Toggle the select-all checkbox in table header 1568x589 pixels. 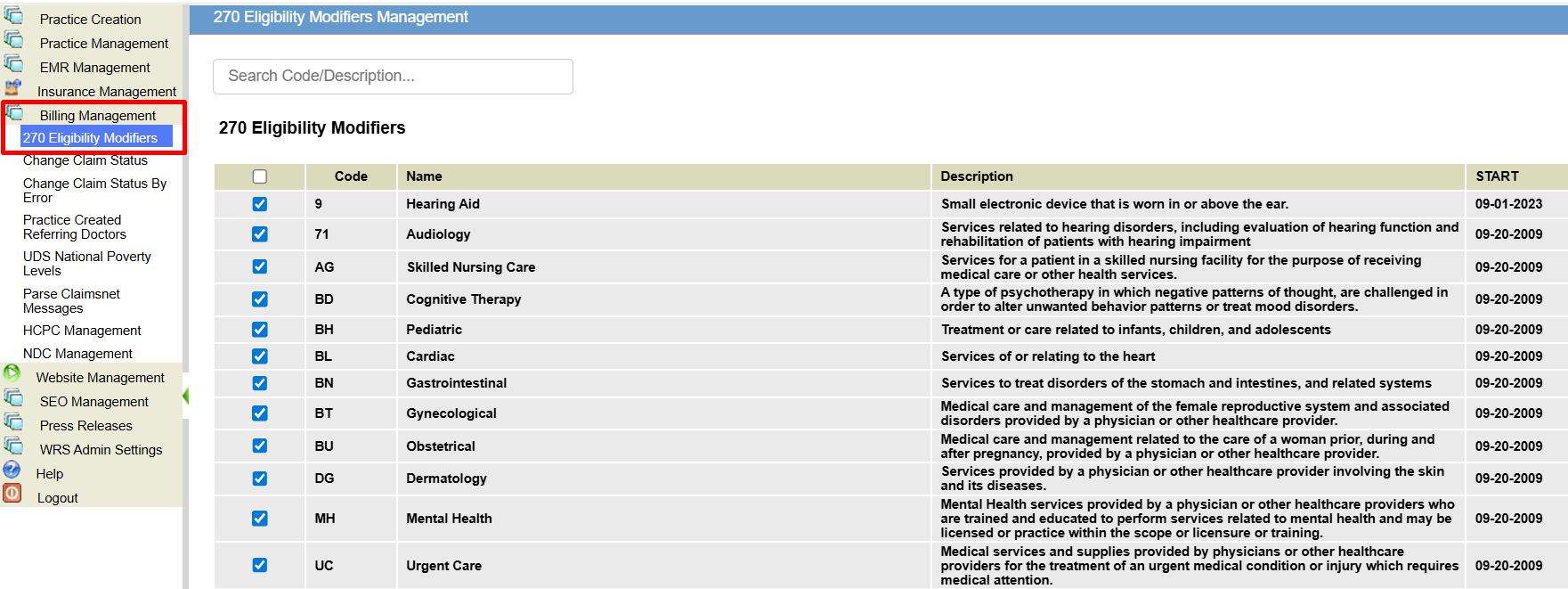click(260, 176)
